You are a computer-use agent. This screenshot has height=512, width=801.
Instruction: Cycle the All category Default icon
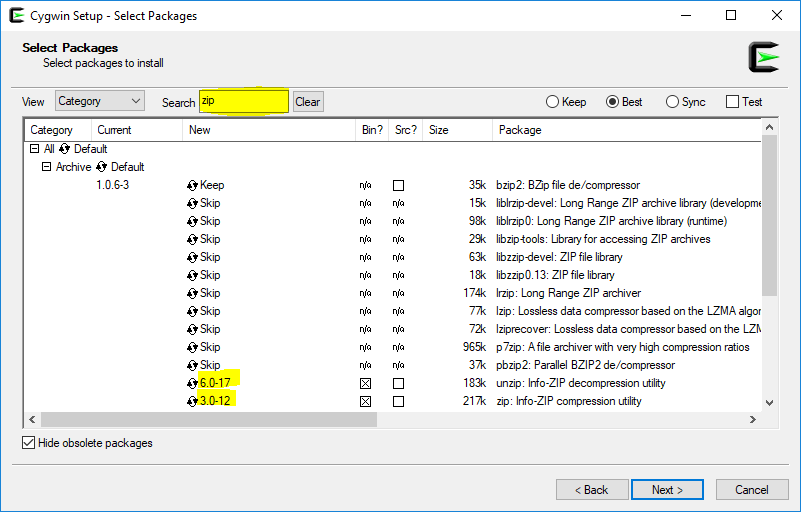(x=64, y=149)
